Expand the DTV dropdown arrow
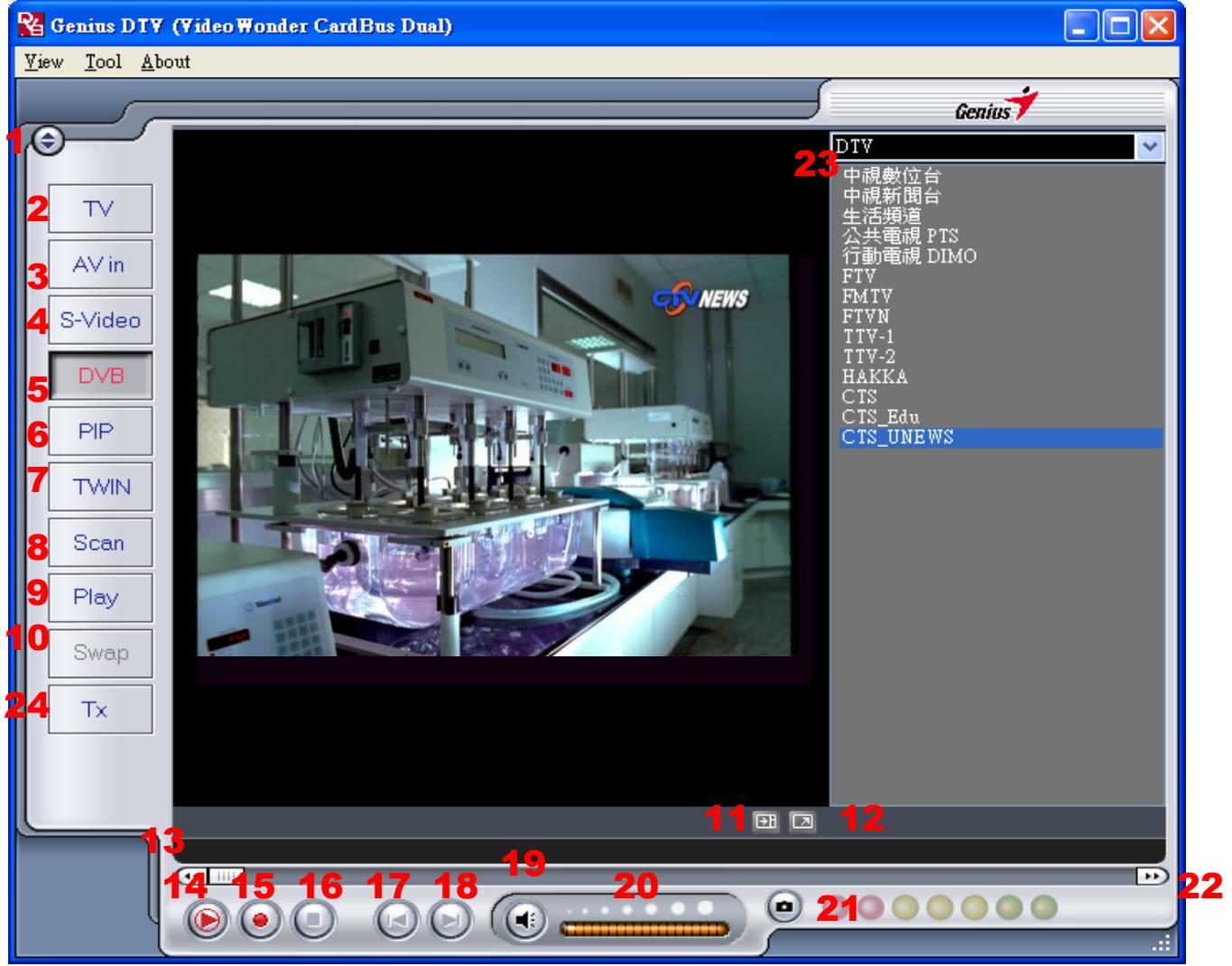This screenshot has width=1232, height=966. [x=1149, y=147]
